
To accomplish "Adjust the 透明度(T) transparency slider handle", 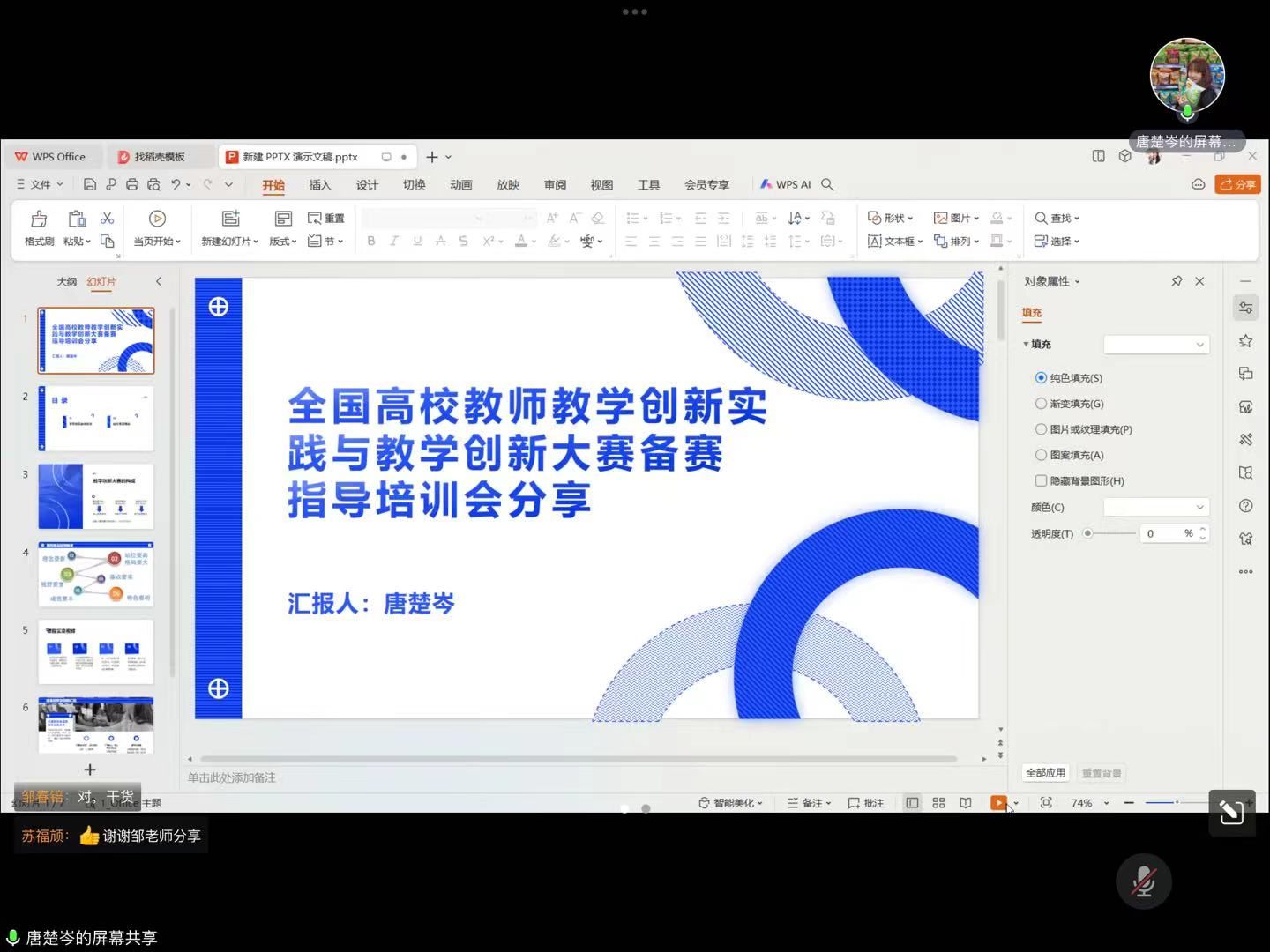I will tap(1087, 533).
